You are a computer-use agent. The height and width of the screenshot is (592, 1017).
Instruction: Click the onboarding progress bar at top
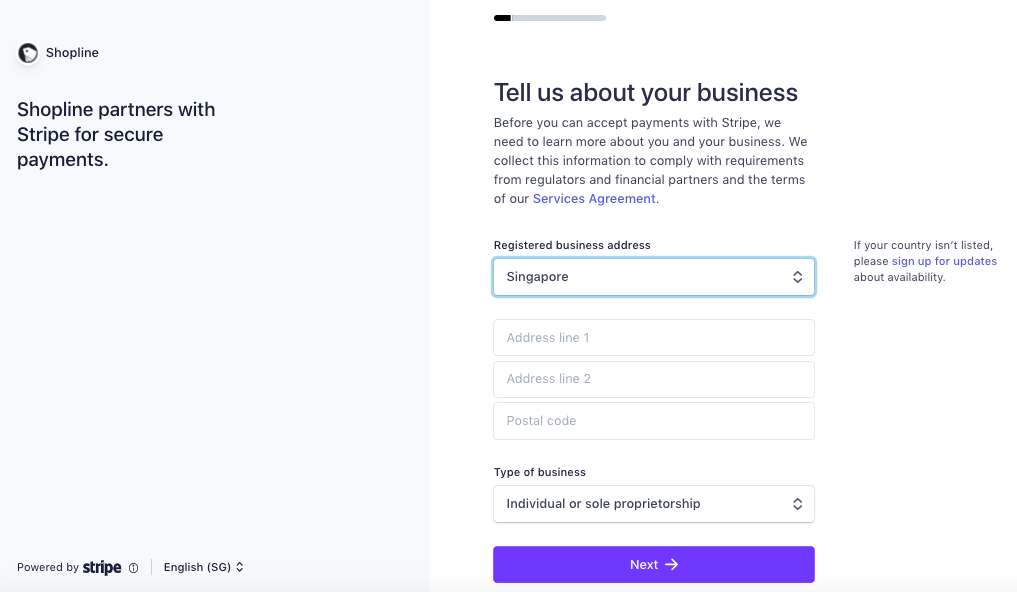[550, 18]
